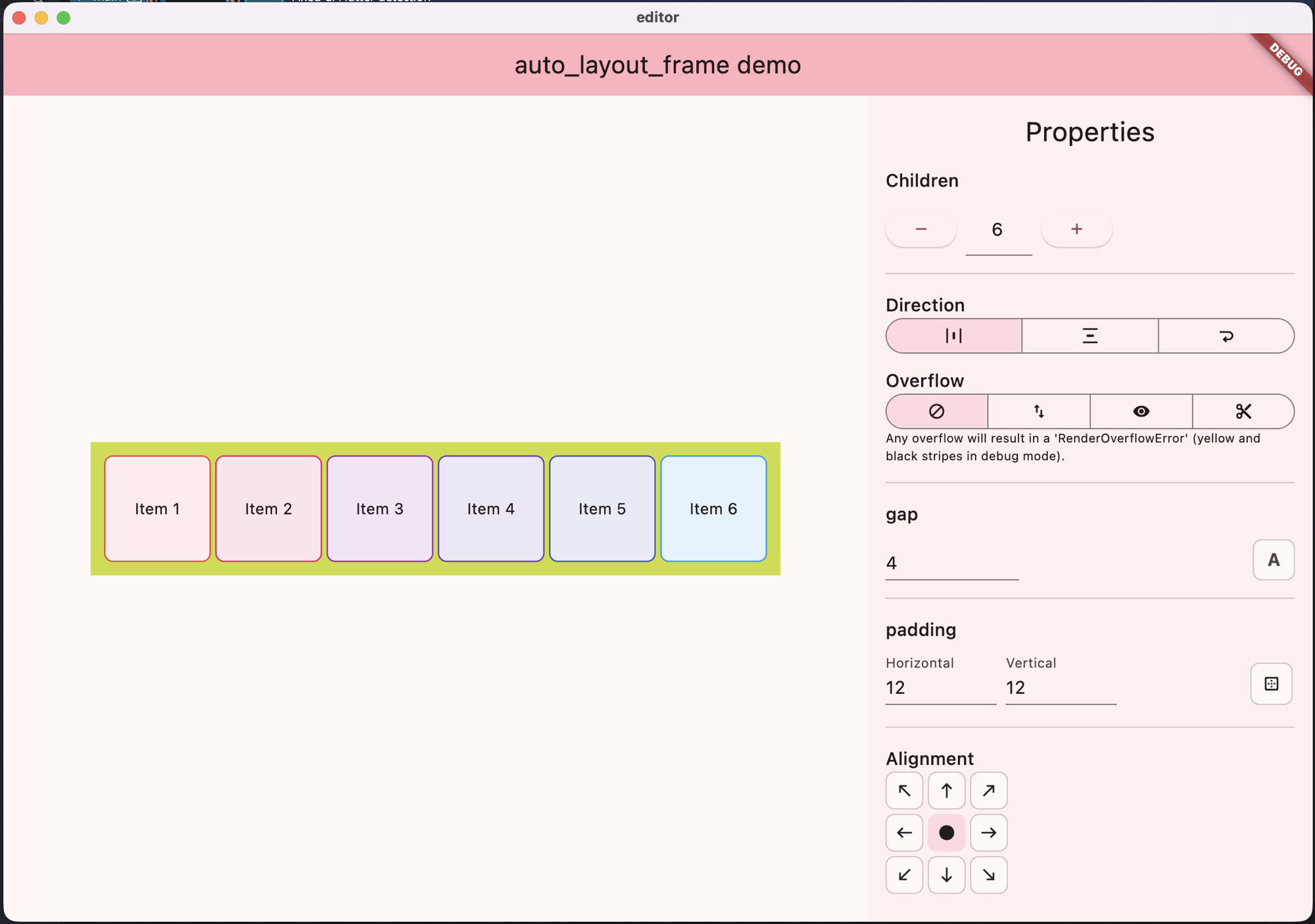
Task: Select the clip overflow scissors icon
Action: [1243, 411]
